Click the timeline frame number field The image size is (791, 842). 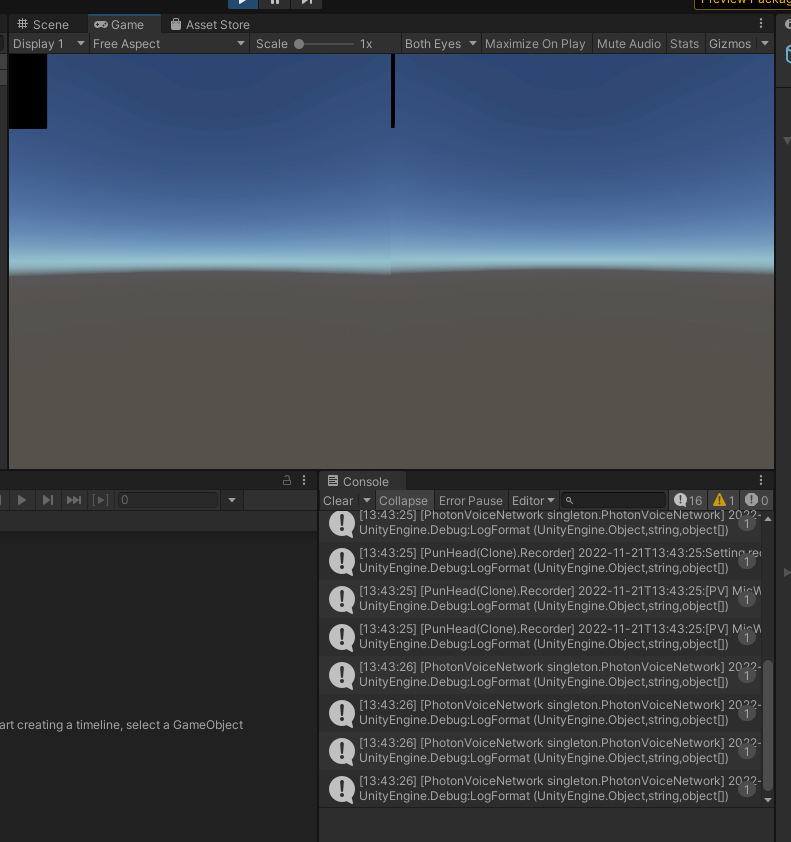point(168,500)
